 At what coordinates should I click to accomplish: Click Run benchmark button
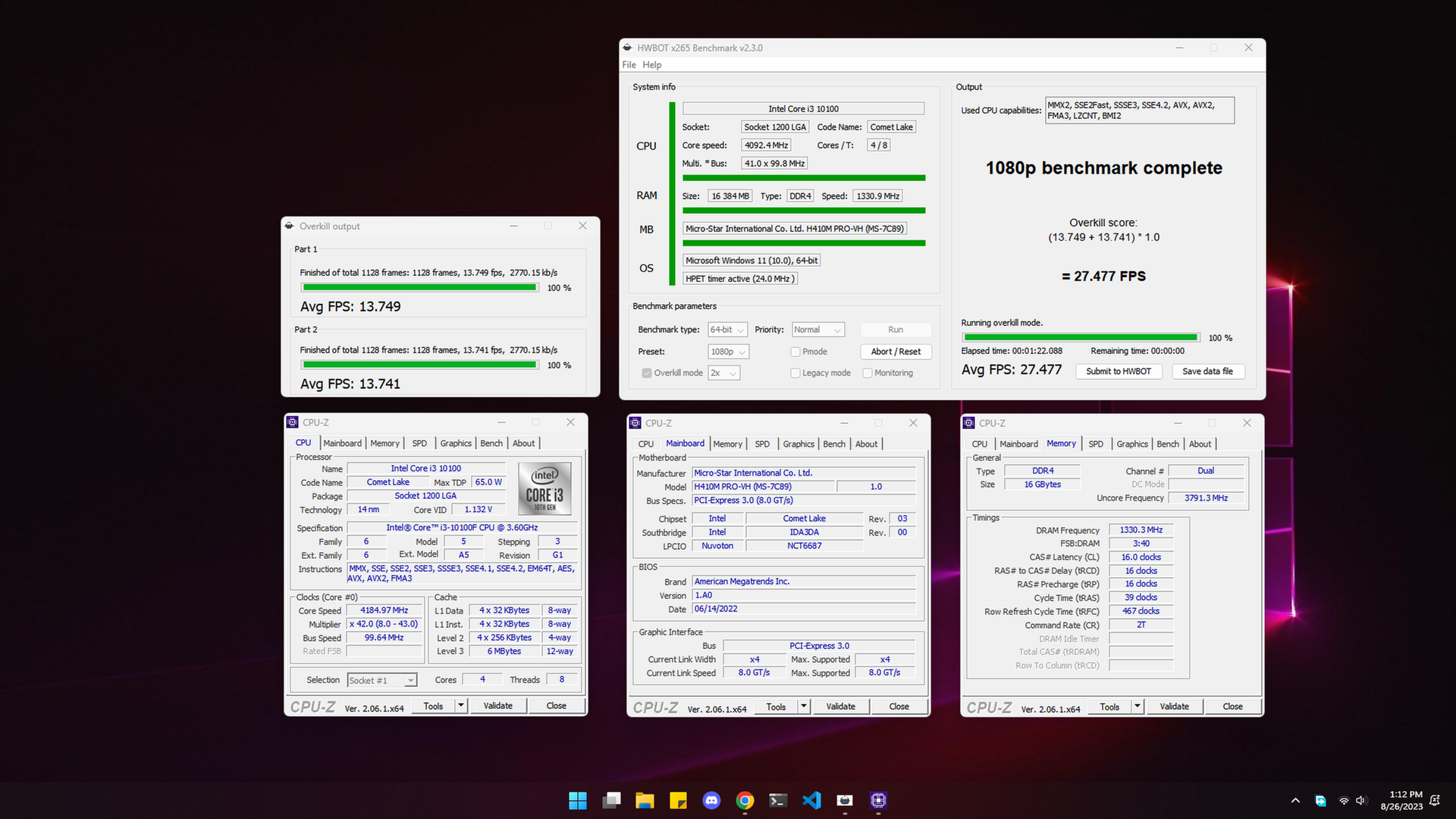click(896, 330)
